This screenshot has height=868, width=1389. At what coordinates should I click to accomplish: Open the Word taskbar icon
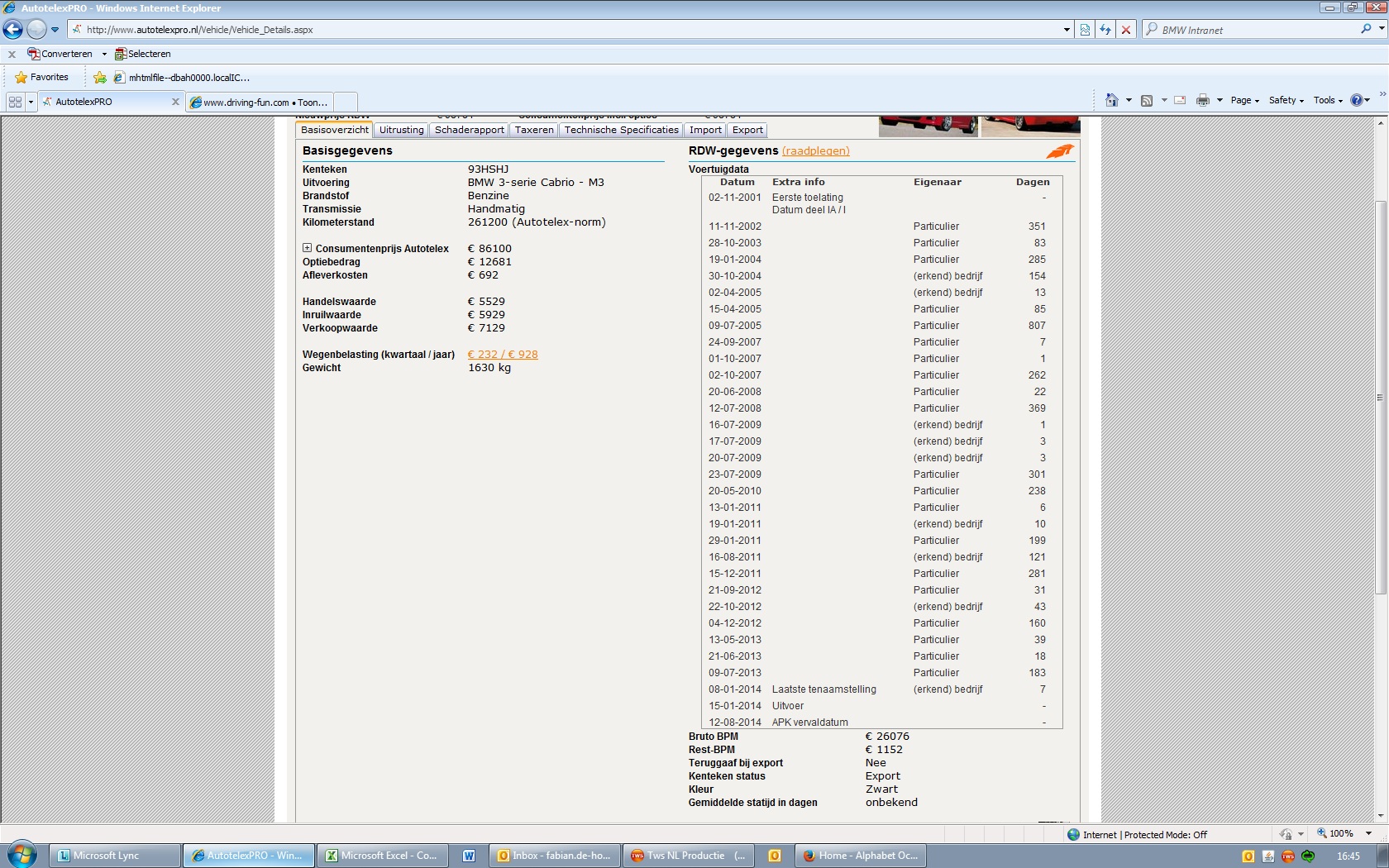point(469,856)
